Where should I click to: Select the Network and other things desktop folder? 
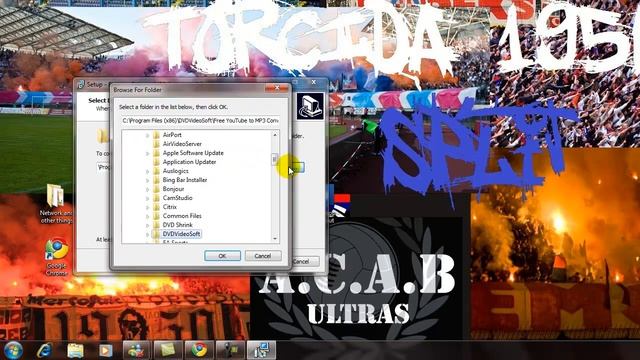[x=56, y=204]
